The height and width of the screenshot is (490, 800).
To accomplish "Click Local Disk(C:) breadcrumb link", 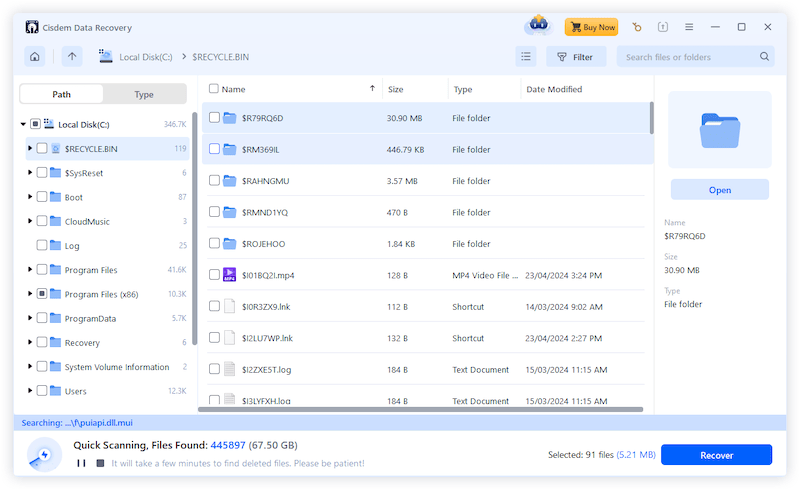I will pos(145,57).
